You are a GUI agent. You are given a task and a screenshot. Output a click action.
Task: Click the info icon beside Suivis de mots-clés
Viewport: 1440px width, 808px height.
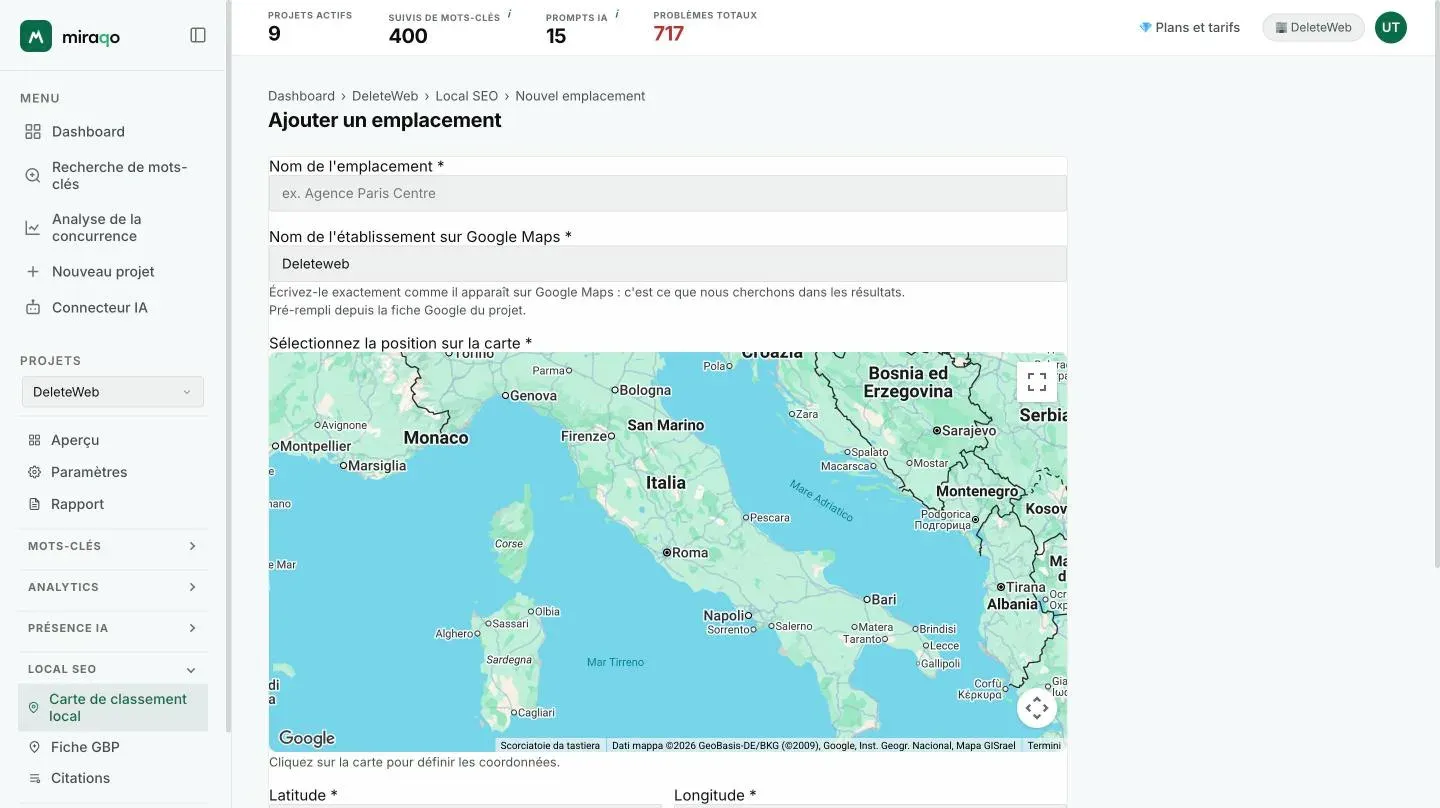(509, 14)
